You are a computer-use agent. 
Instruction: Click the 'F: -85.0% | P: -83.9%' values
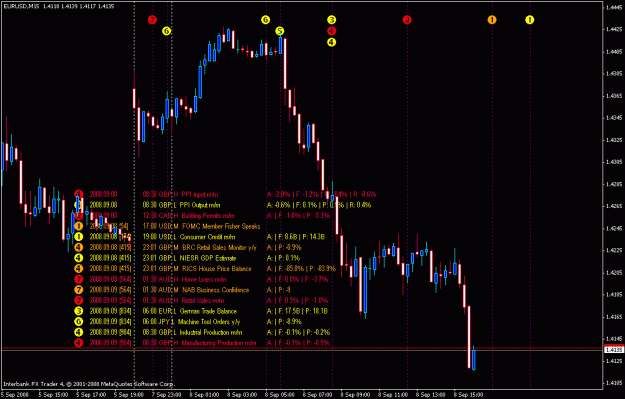coord(307,269)
